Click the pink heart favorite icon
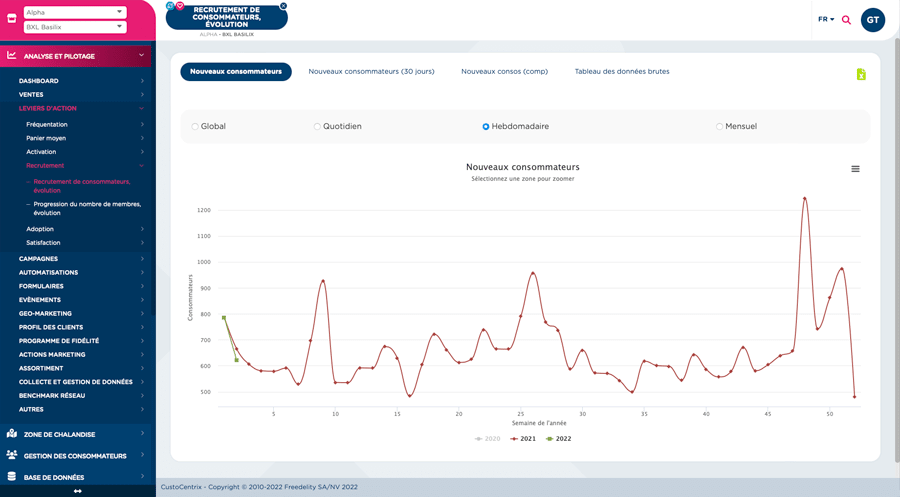 tap(180, 6)
